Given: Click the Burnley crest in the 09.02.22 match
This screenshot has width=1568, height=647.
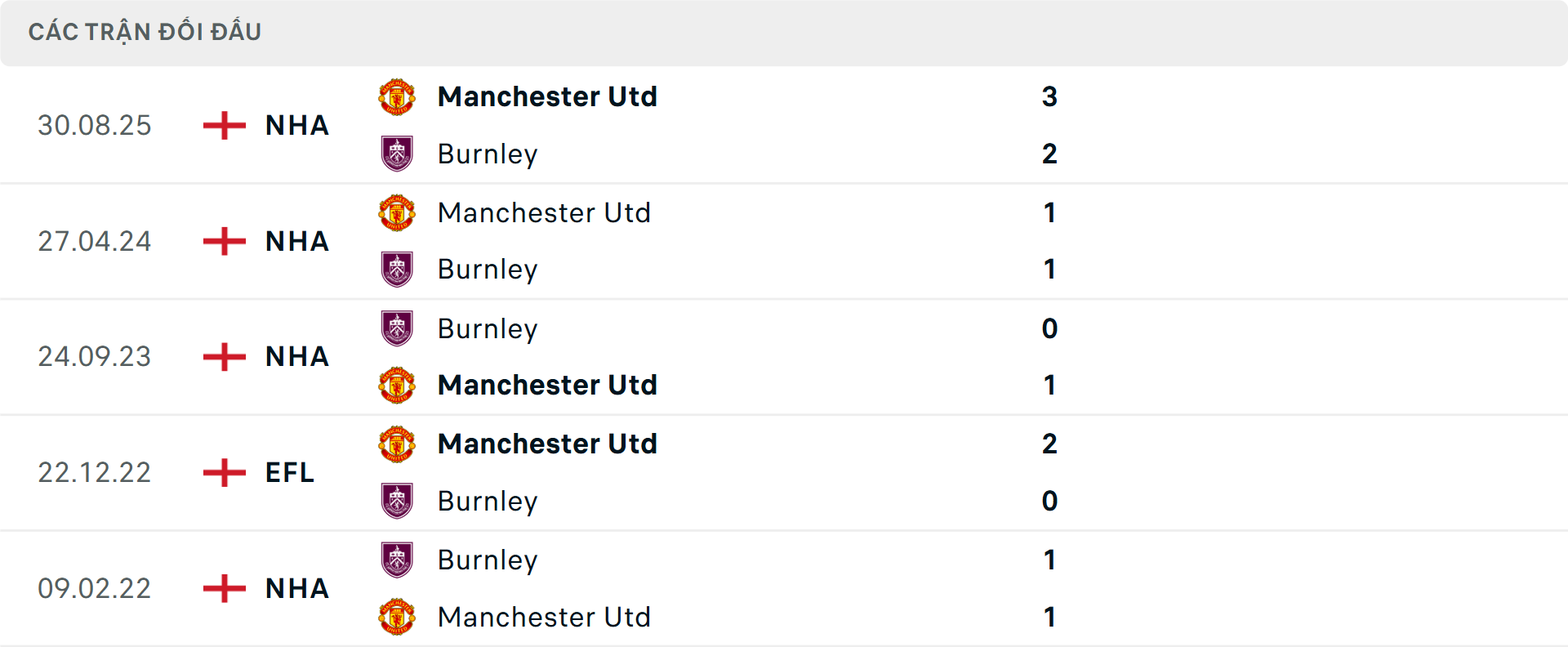Looking at the screenshot, I should click(x=397, y=560).
